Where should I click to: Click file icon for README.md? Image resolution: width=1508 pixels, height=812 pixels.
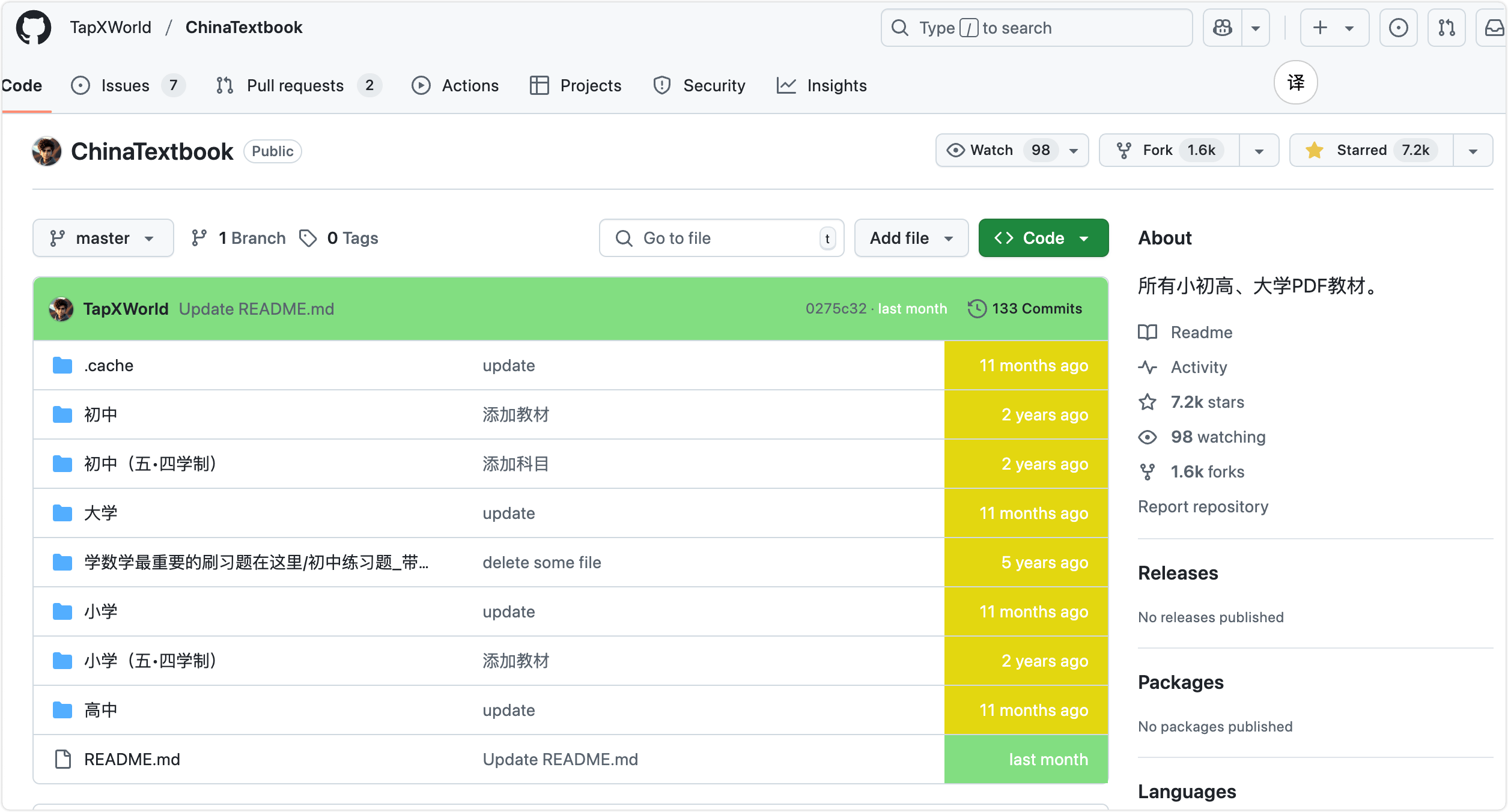tap(62, 759)
